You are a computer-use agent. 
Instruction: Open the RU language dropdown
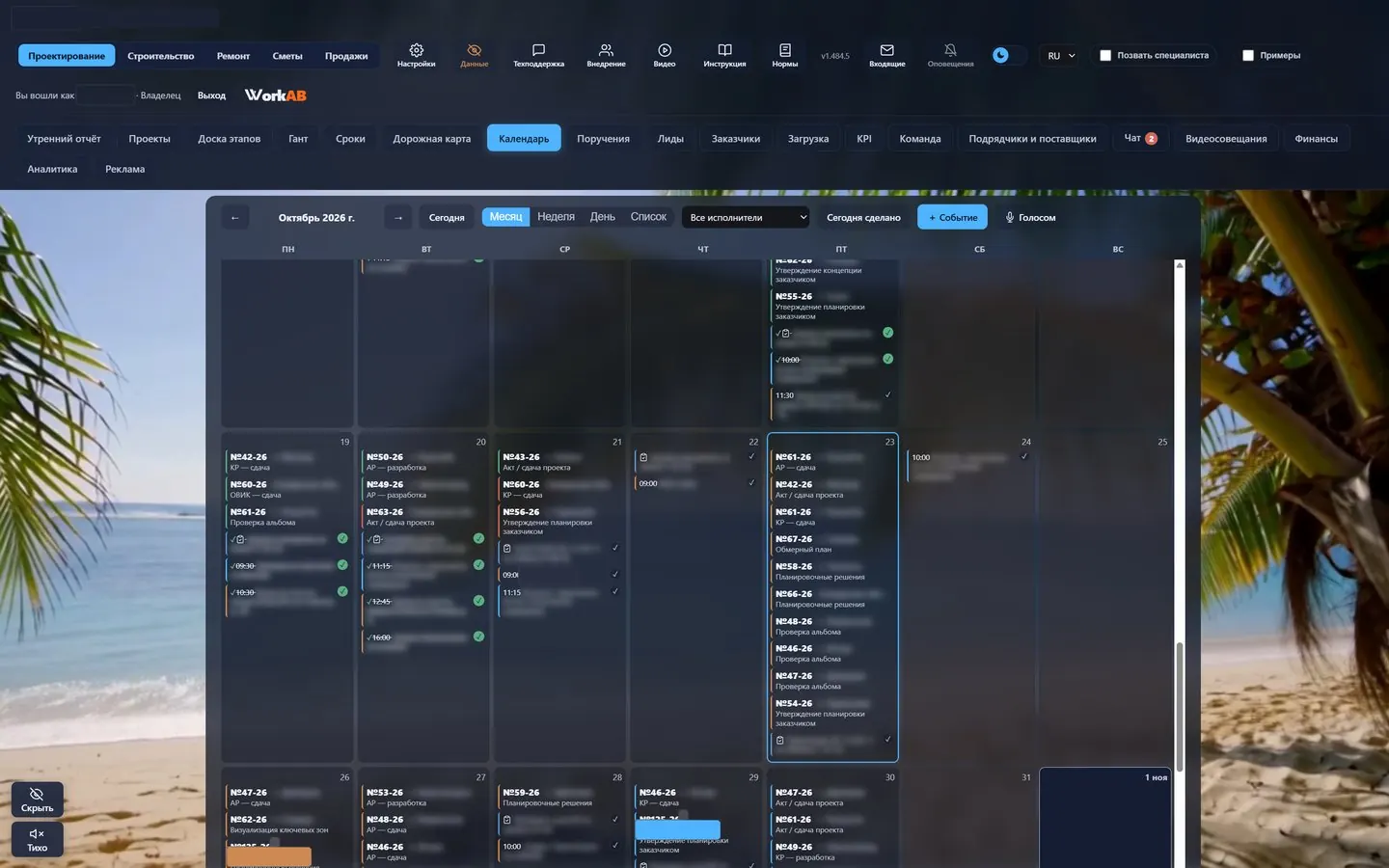point(1061,56)
